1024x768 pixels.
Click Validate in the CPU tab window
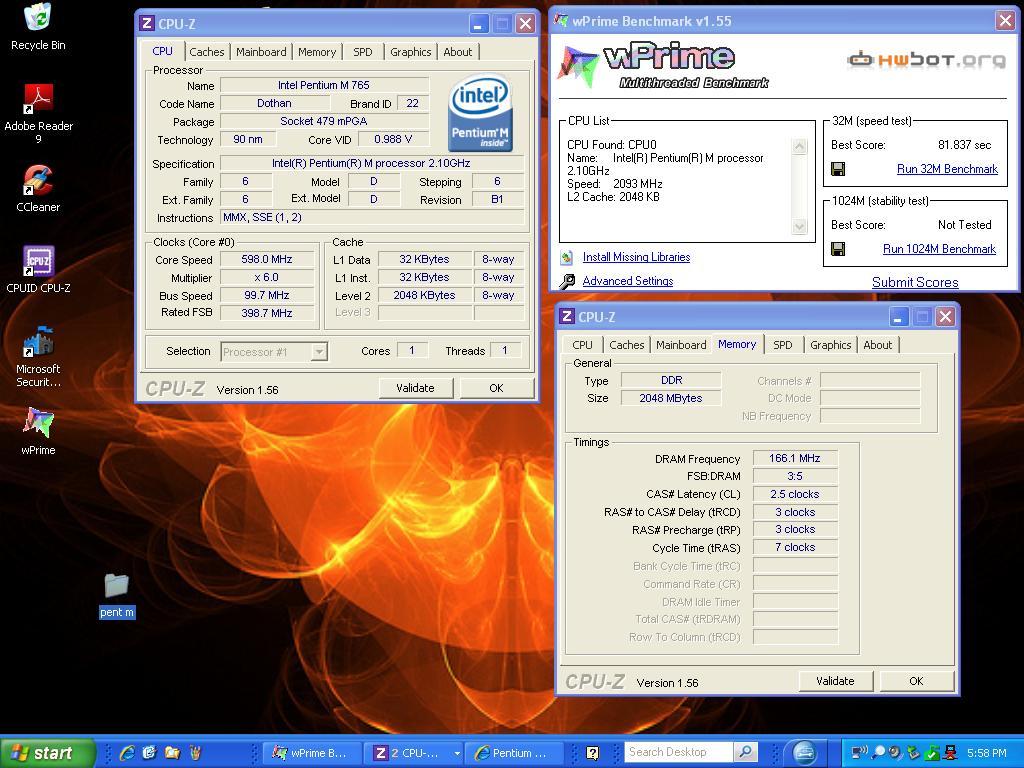415,388
